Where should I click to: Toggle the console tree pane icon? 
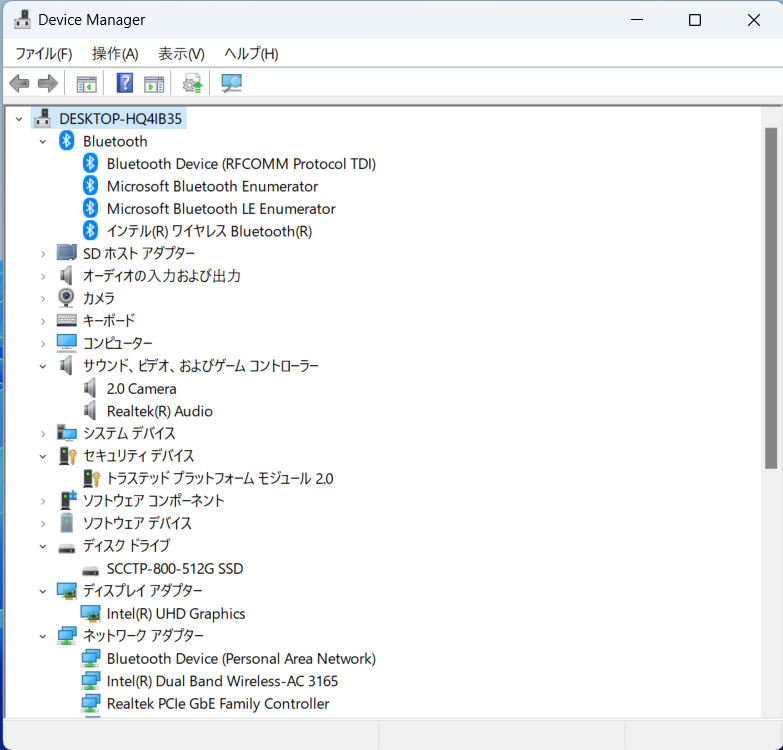point(86,83)
